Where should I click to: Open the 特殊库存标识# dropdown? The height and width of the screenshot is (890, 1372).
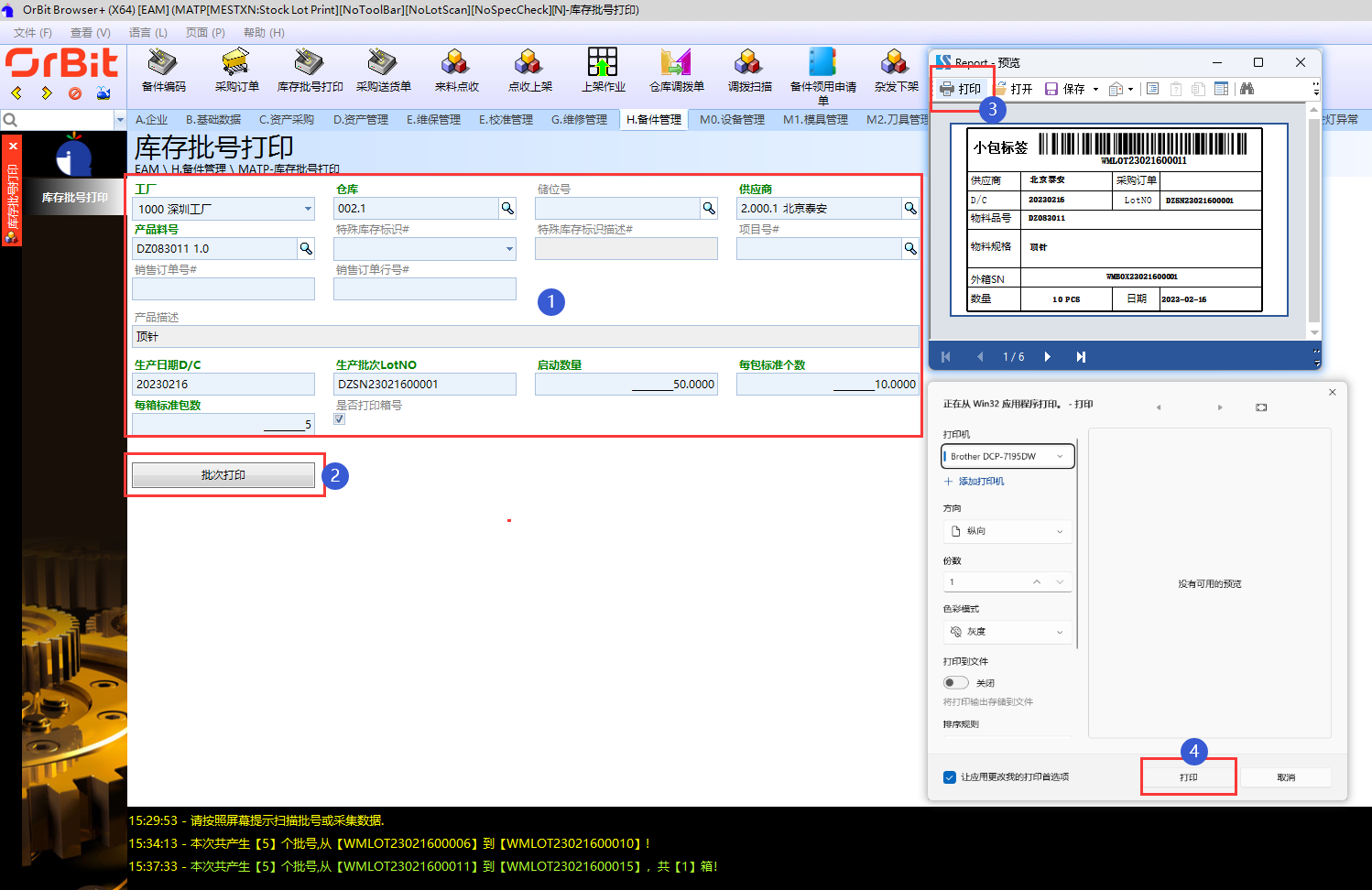click(x=425, y=249)
